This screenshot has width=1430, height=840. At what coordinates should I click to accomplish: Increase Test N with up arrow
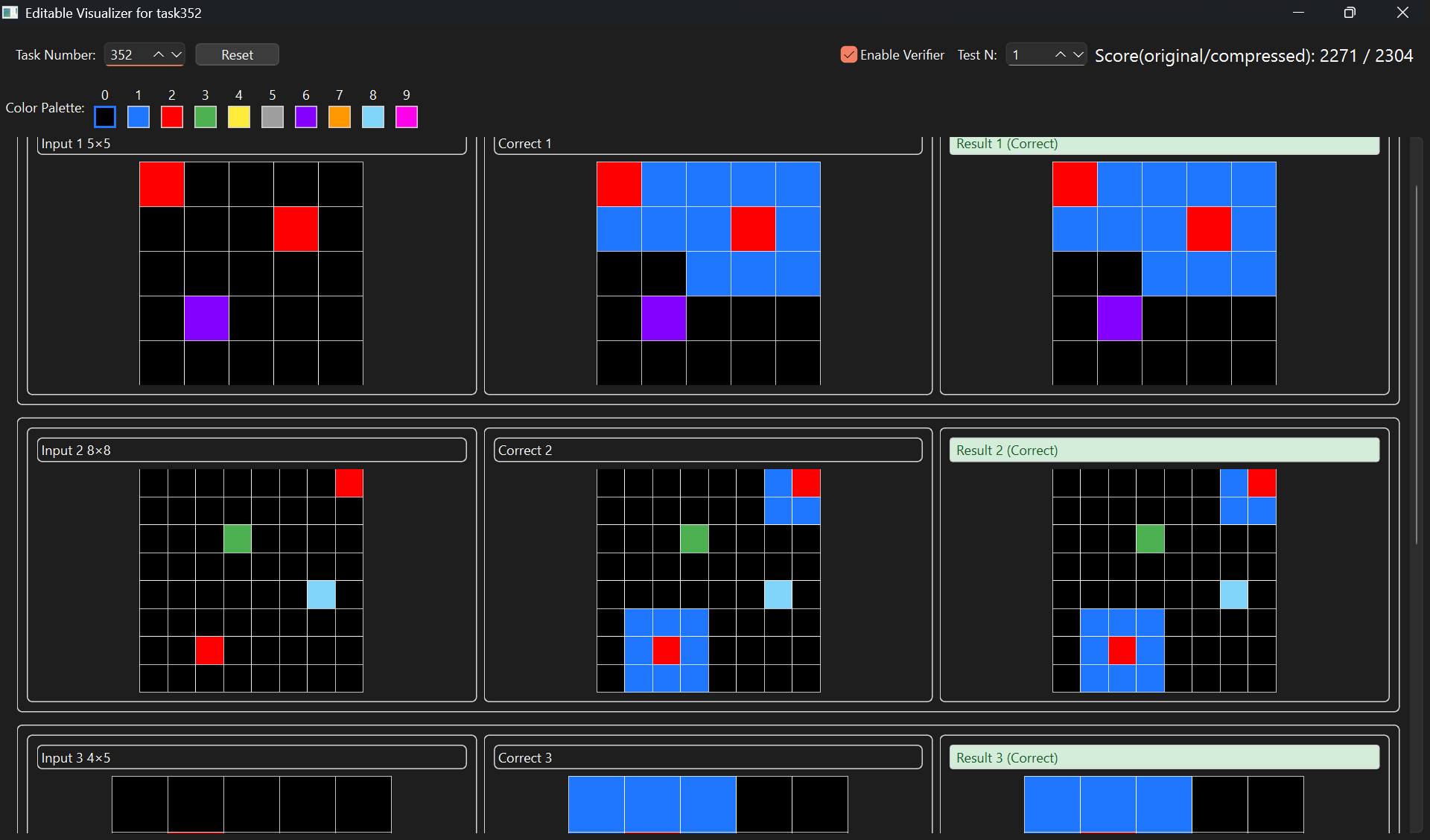(1060, 54)
